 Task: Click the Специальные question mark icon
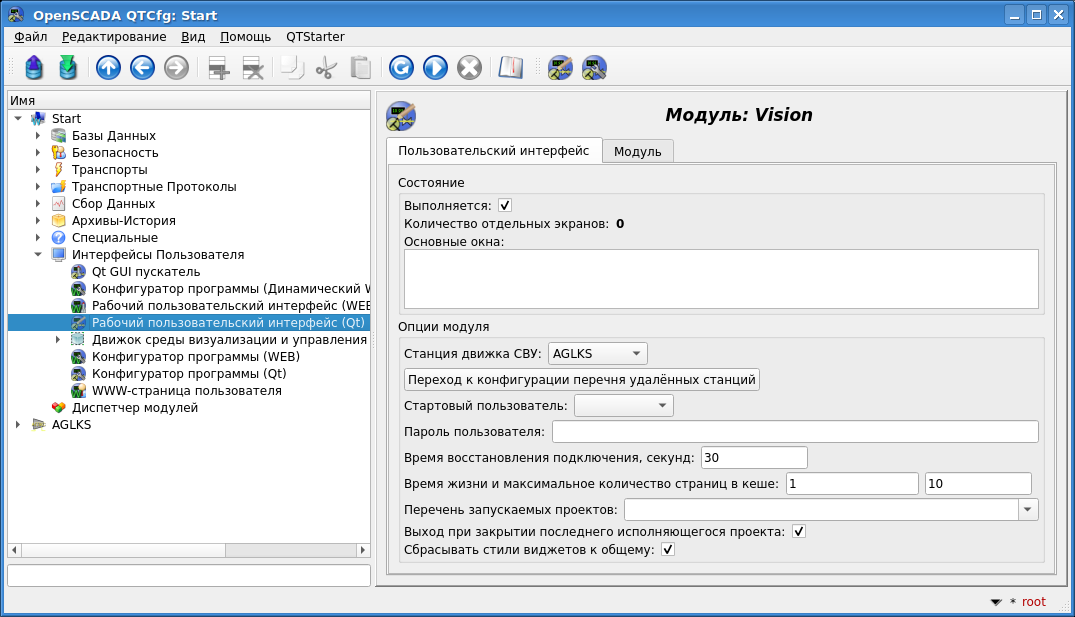tap(59, 238)
